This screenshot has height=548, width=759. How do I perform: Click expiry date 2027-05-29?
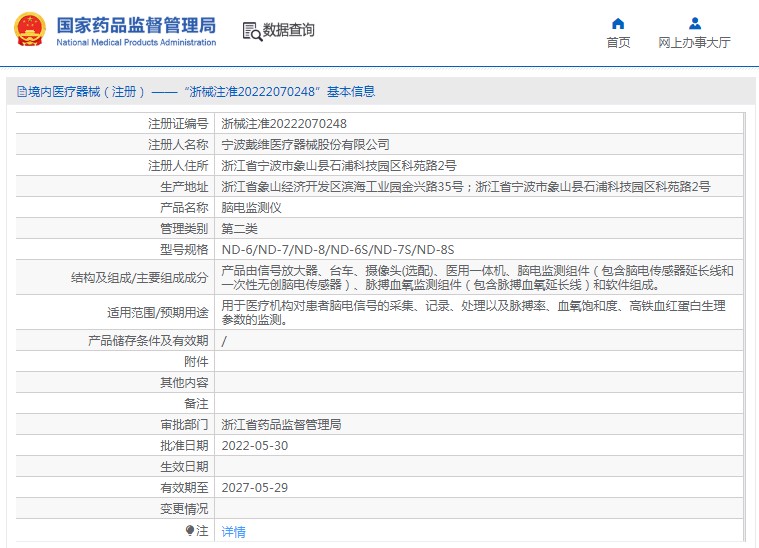pos(255,487)
